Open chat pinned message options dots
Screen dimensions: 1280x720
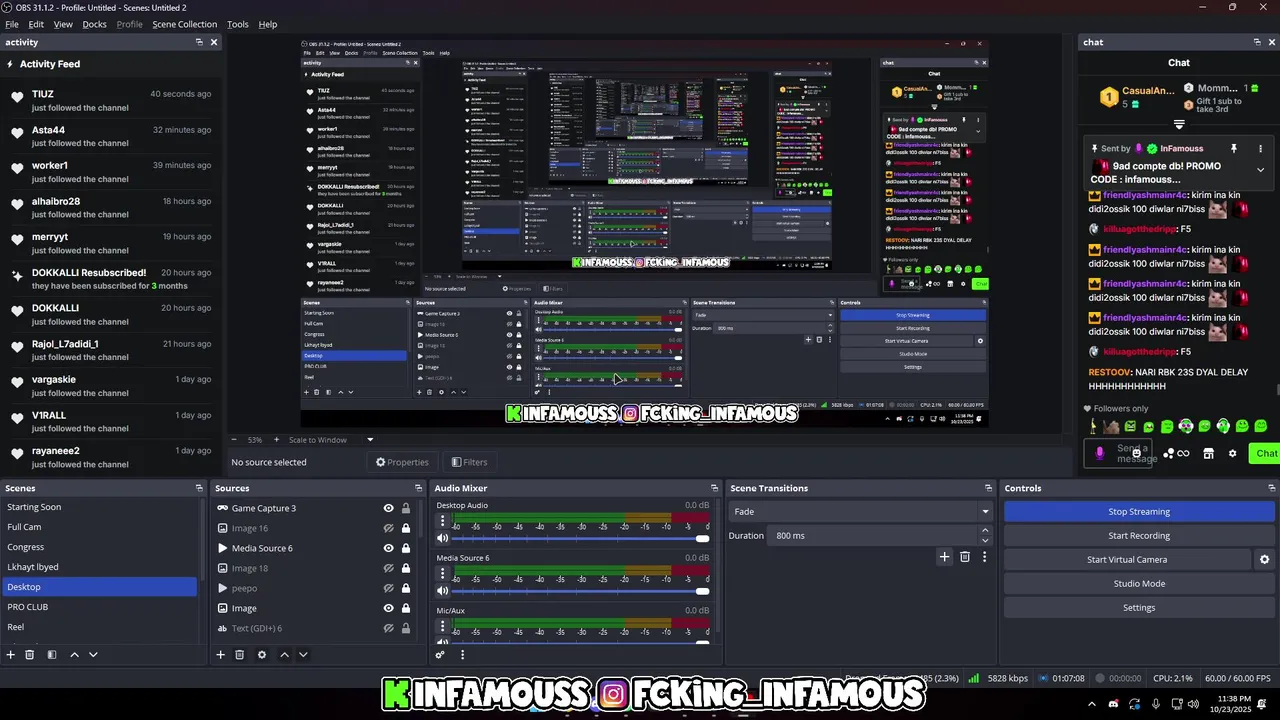pos(1260,149)
